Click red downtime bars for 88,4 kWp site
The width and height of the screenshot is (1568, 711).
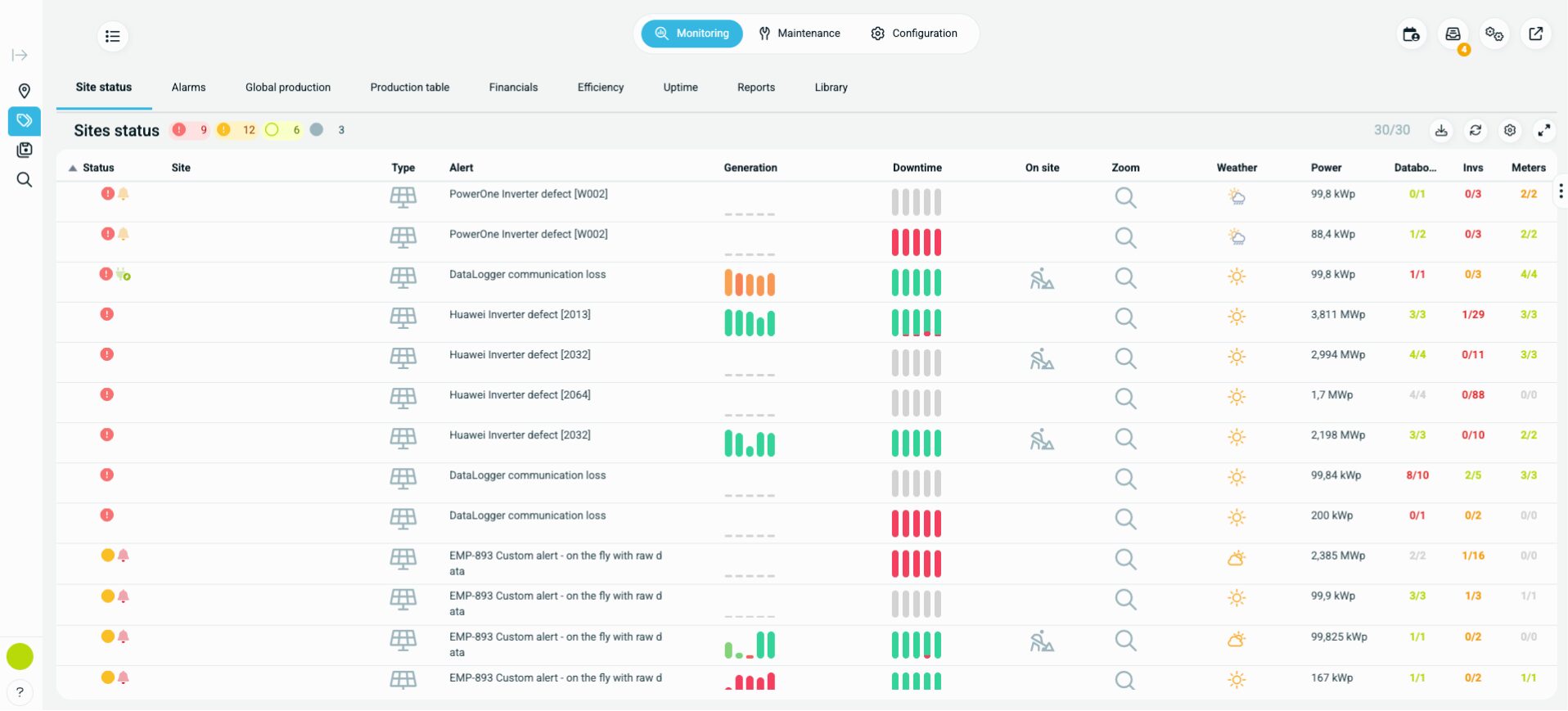click(916, 242)
